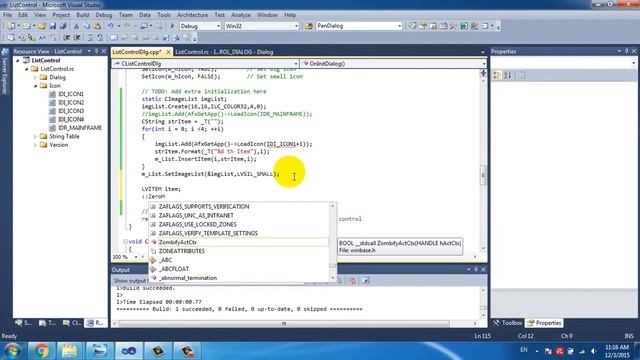The image size is (640, 360).
Task: Collapse the Icon folder in Resource View
Action: click(x=36, y=86)
